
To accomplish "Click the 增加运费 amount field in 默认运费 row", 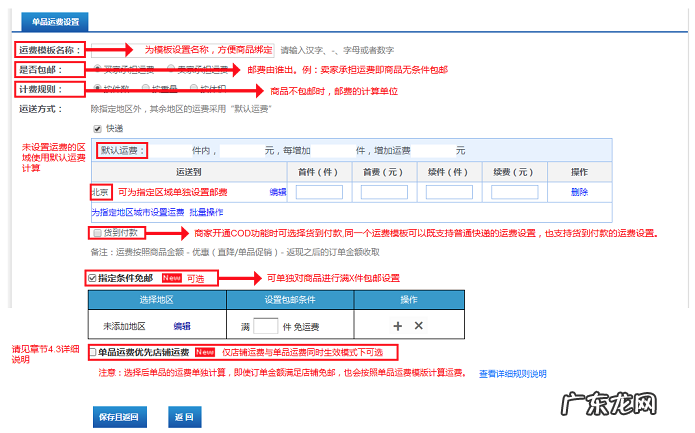I will pos(433,151).
